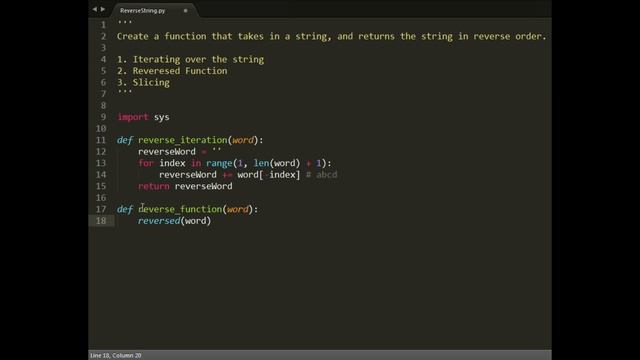Click the 'import' keyword on line 9
This screenshot has height=360, width=640.
[133, 117]
